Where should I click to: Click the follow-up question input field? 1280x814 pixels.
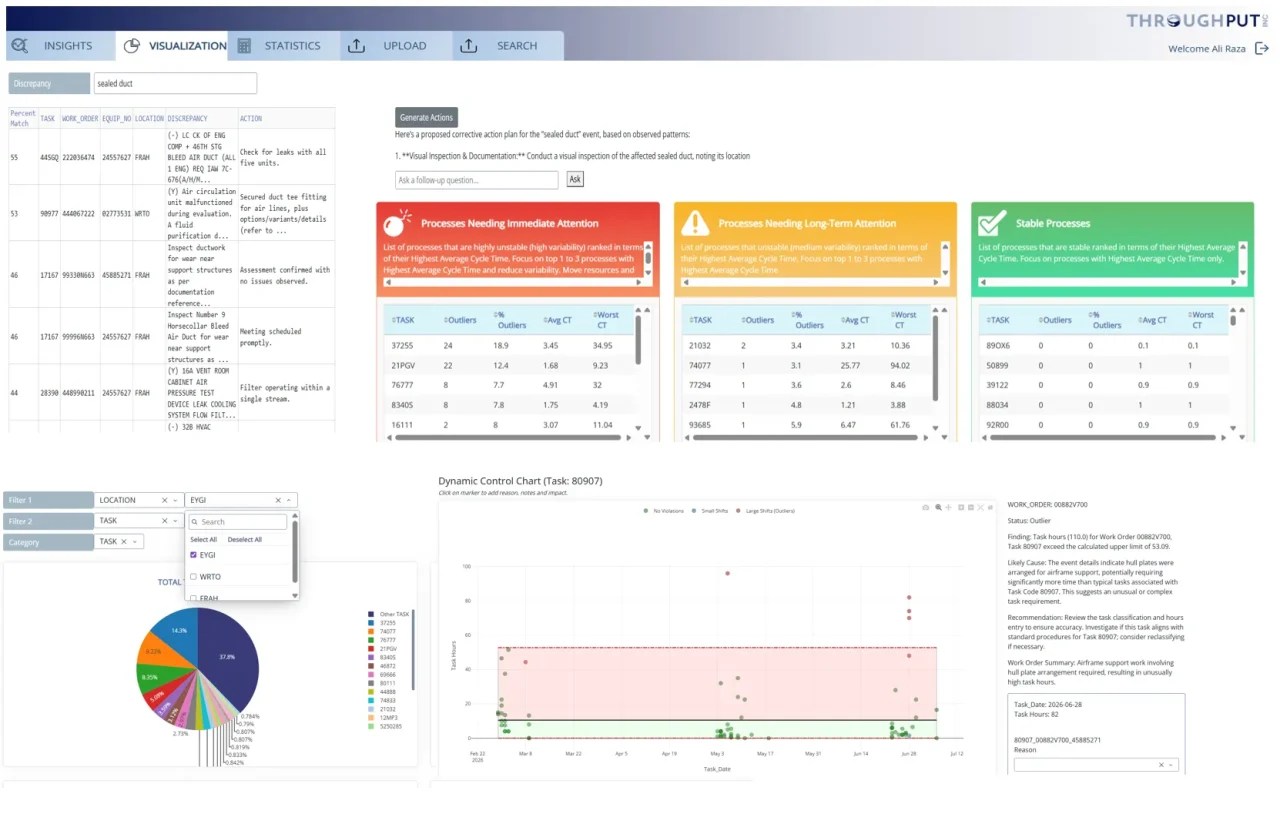(x=477, y=180)
